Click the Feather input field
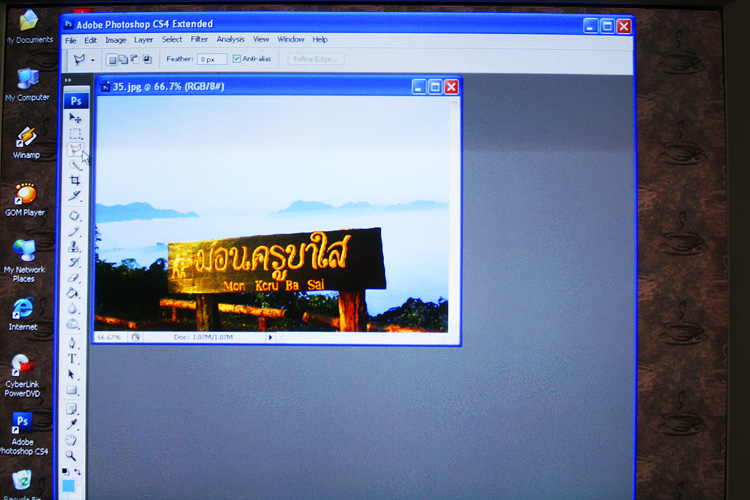750x500 pixels. tap(212, 59)
